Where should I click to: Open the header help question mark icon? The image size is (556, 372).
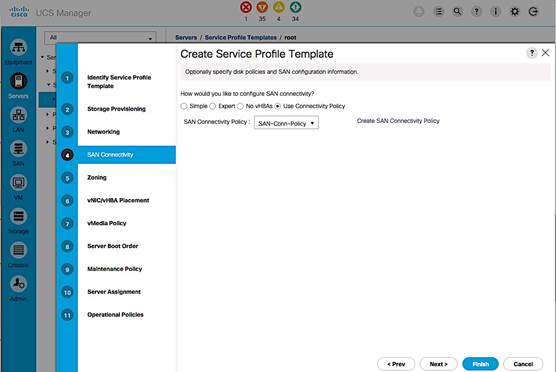tap(477, 12)
